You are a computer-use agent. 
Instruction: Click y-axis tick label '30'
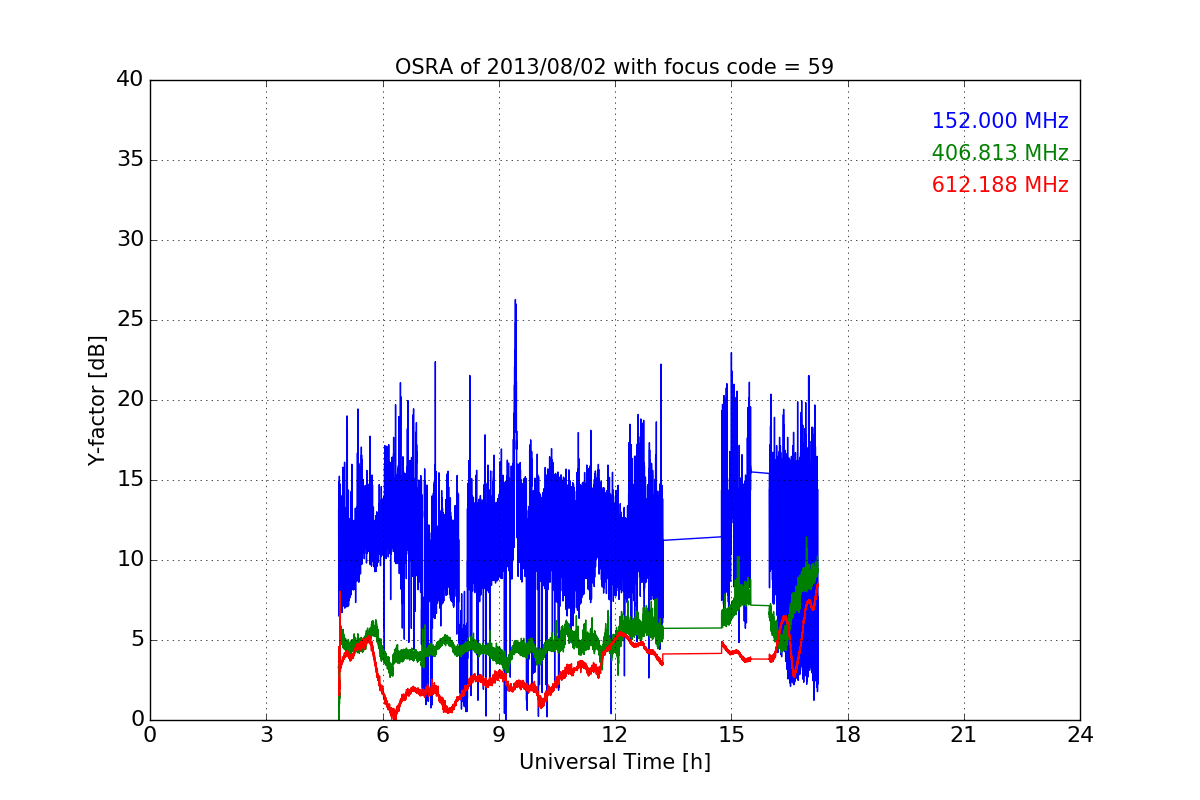(x=130, y=240)
